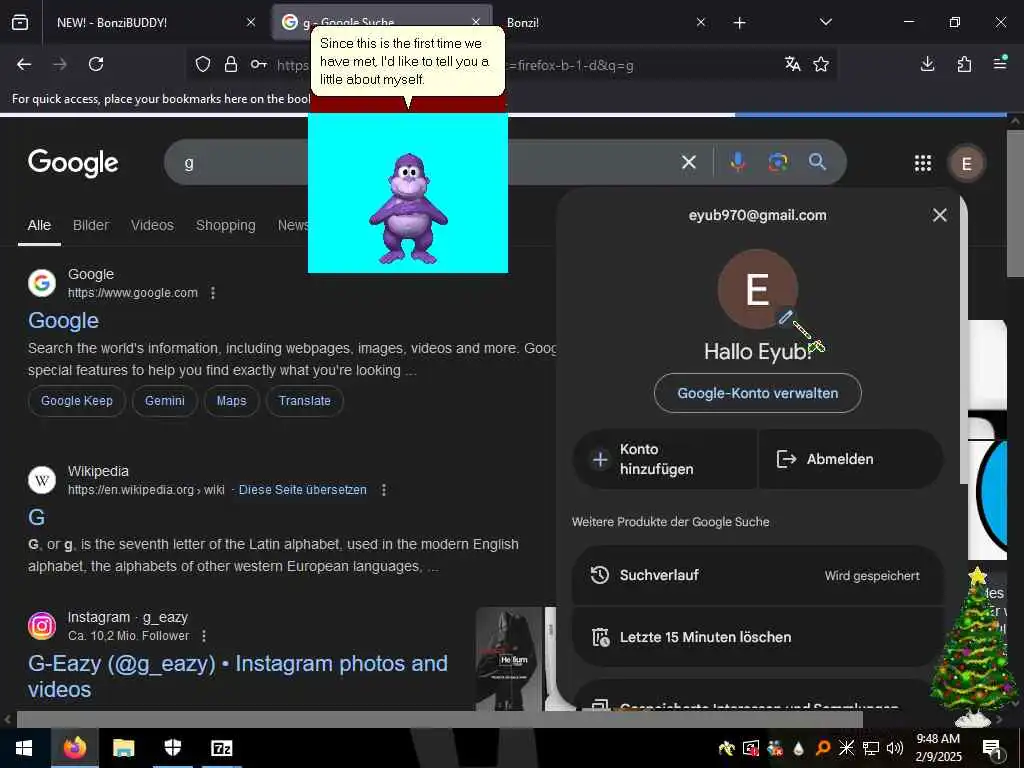Open the Firefox hamburger application menu

[1000, 63]
